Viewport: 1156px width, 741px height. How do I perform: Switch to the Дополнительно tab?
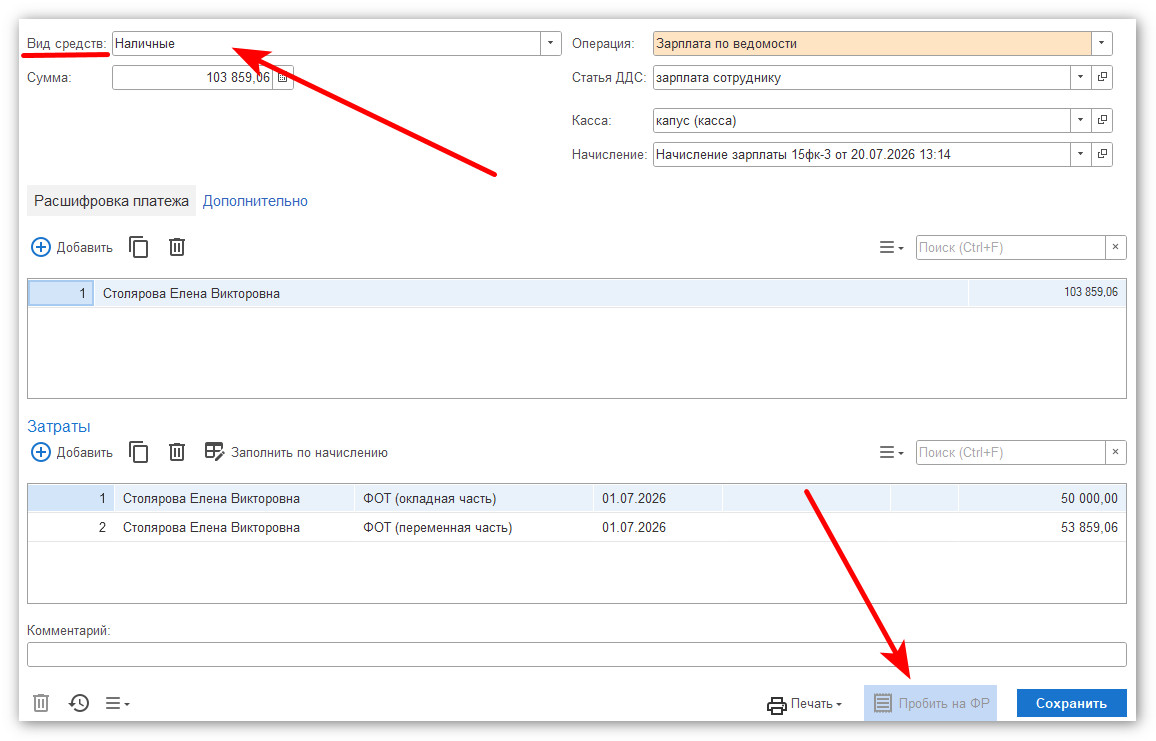click(255, 201)
